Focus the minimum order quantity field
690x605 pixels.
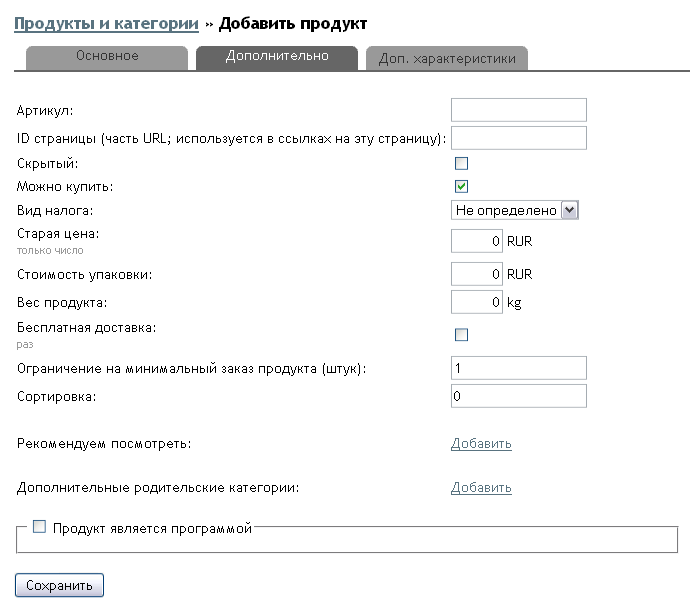[518, 369]
